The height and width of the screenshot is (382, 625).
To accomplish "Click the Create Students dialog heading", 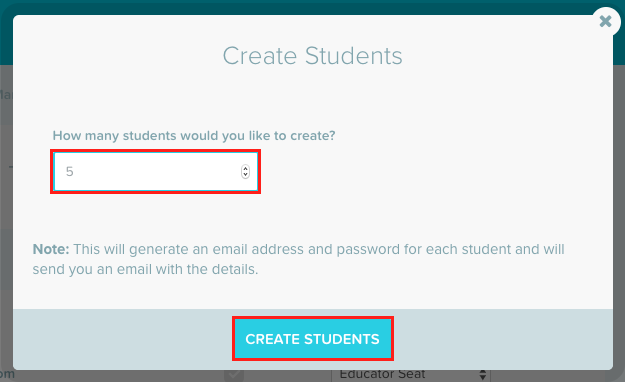I will coord(312,55).
